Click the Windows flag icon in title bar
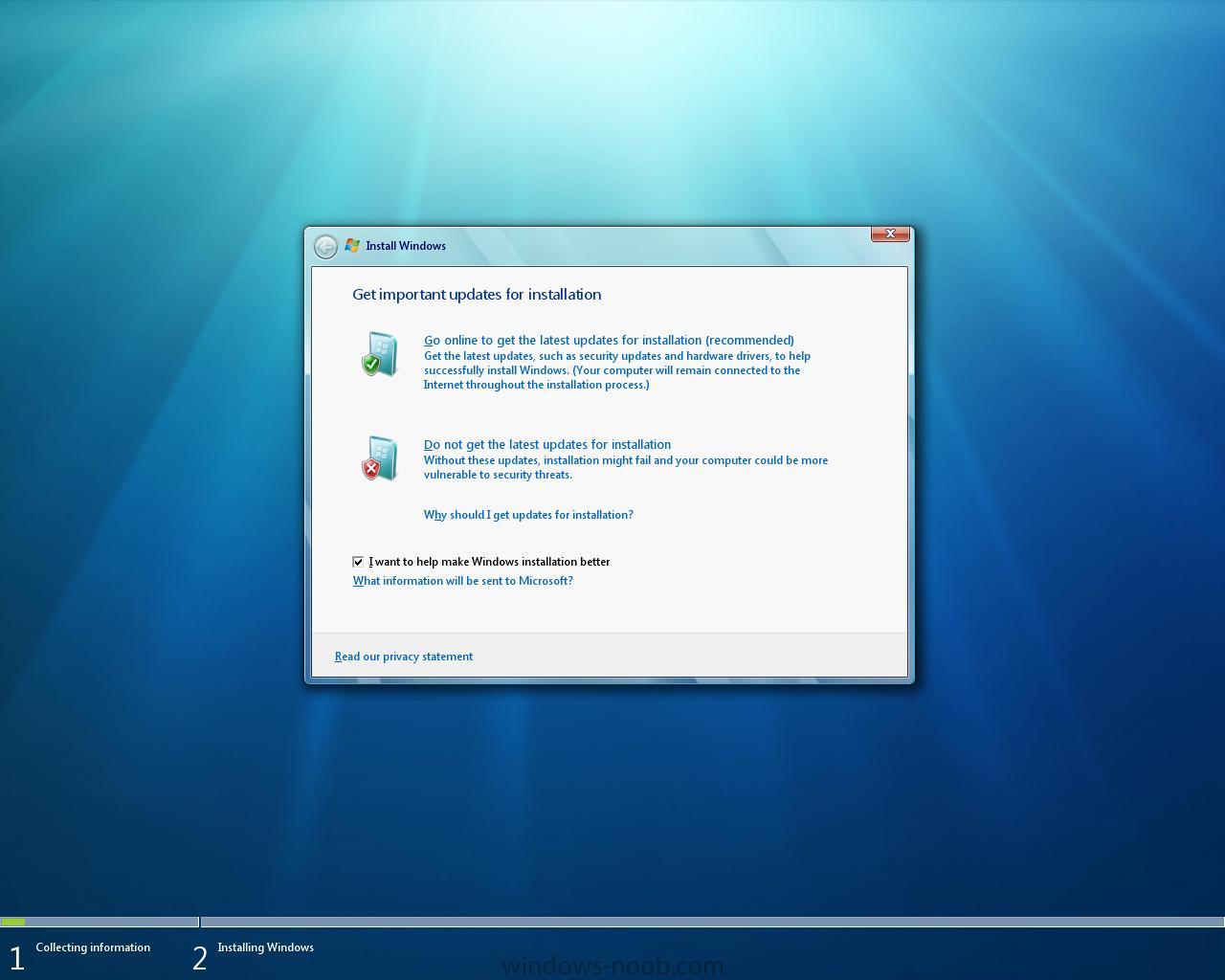This screenshot has height=980, width=1225. [352, 246]
